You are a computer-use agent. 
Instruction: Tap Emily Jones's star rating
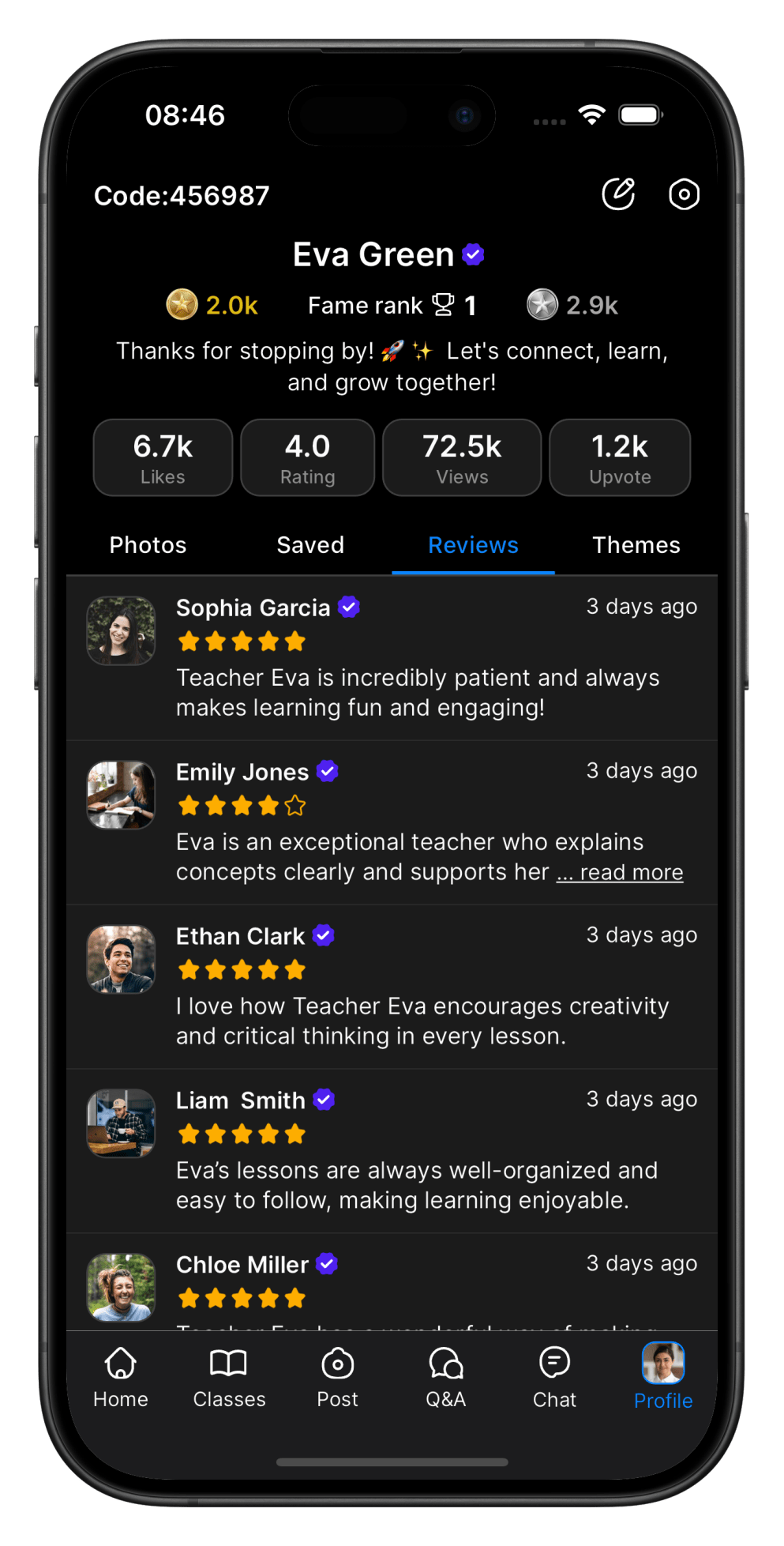tap(242, 806)
